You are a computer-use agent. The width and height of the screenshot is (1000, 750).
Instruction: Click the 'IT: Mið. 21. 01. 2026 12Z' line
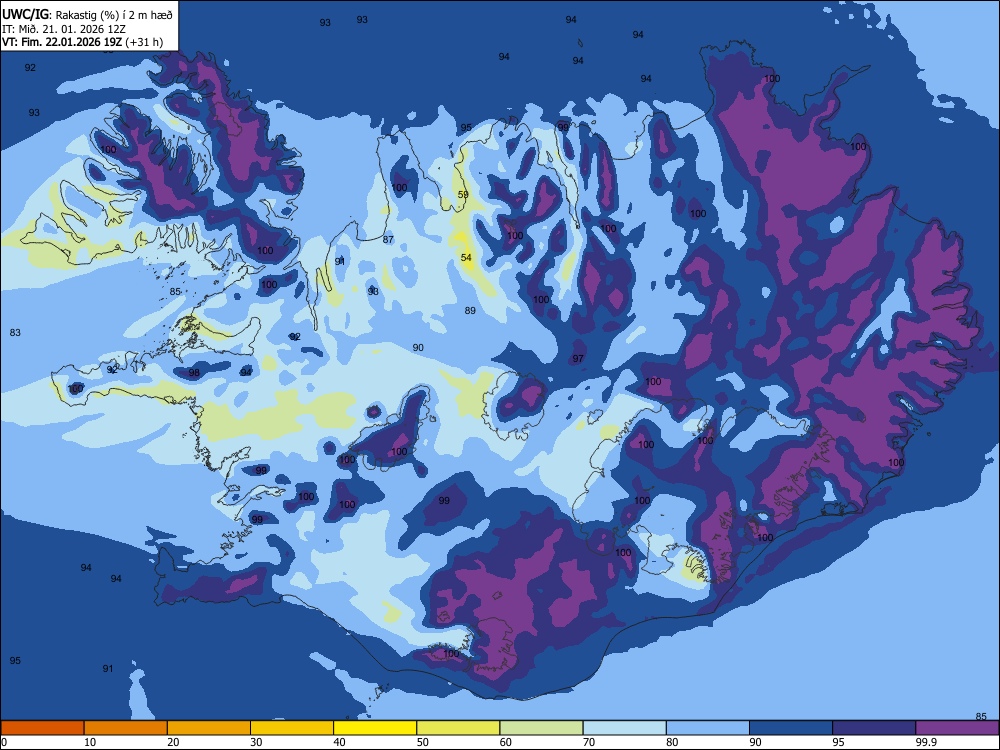64,29
